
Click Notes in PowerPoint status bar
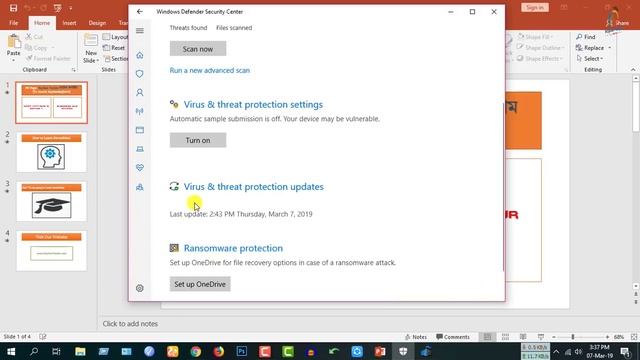click(x=416, y=337)
